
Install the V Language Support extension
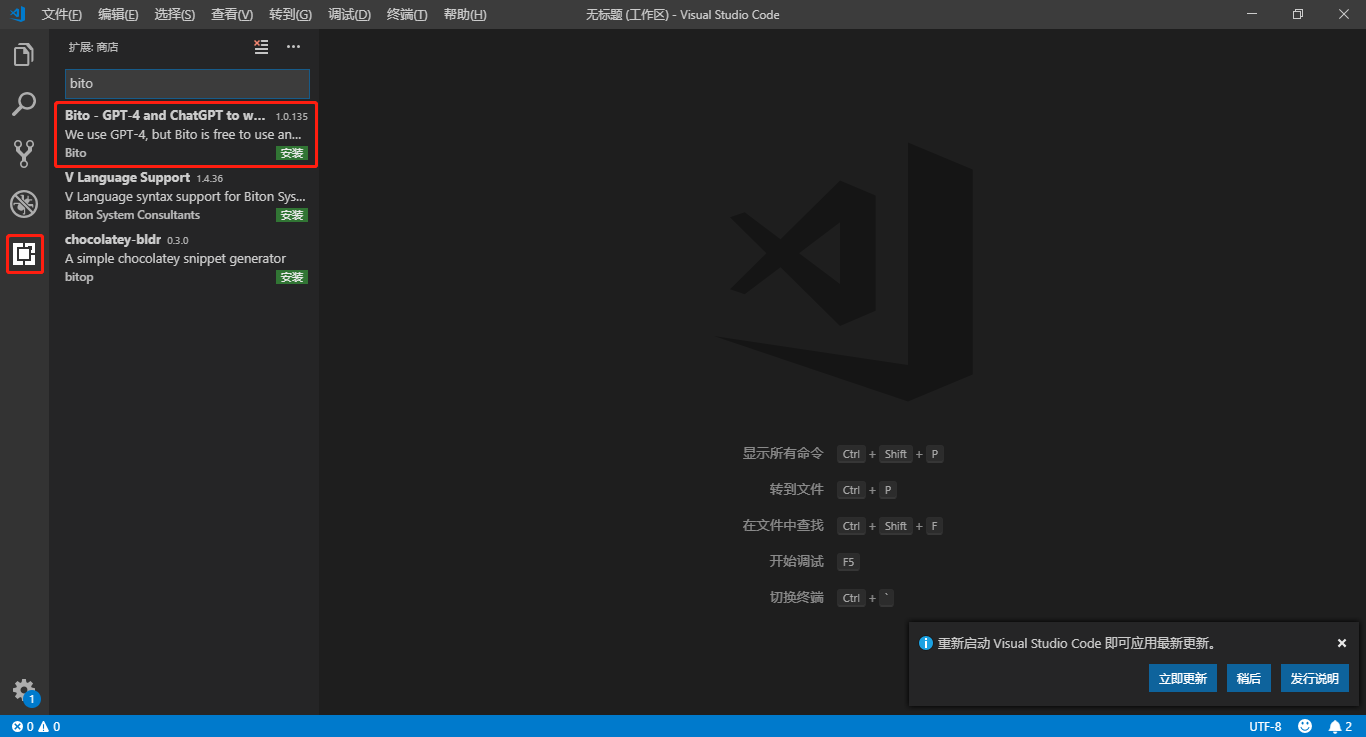[x=292, y=215]
